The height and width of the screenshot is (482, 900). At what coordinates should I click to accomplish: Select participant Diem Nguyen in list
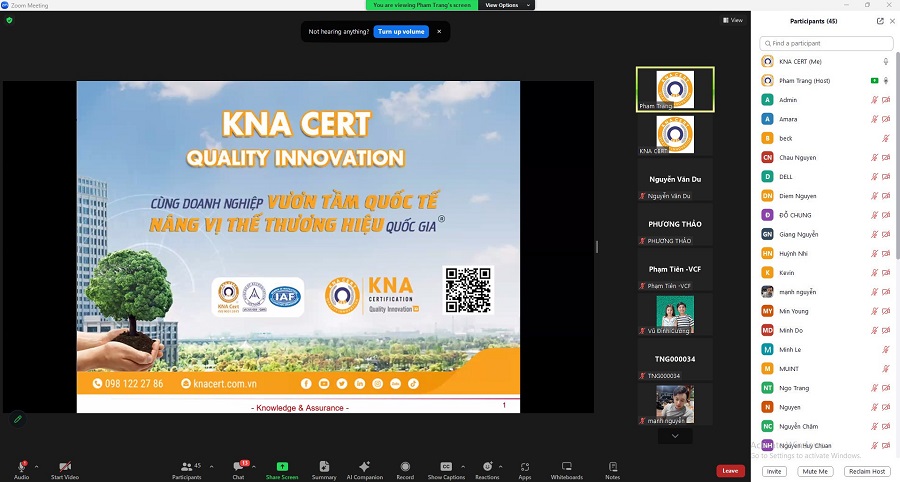(826, 196)
